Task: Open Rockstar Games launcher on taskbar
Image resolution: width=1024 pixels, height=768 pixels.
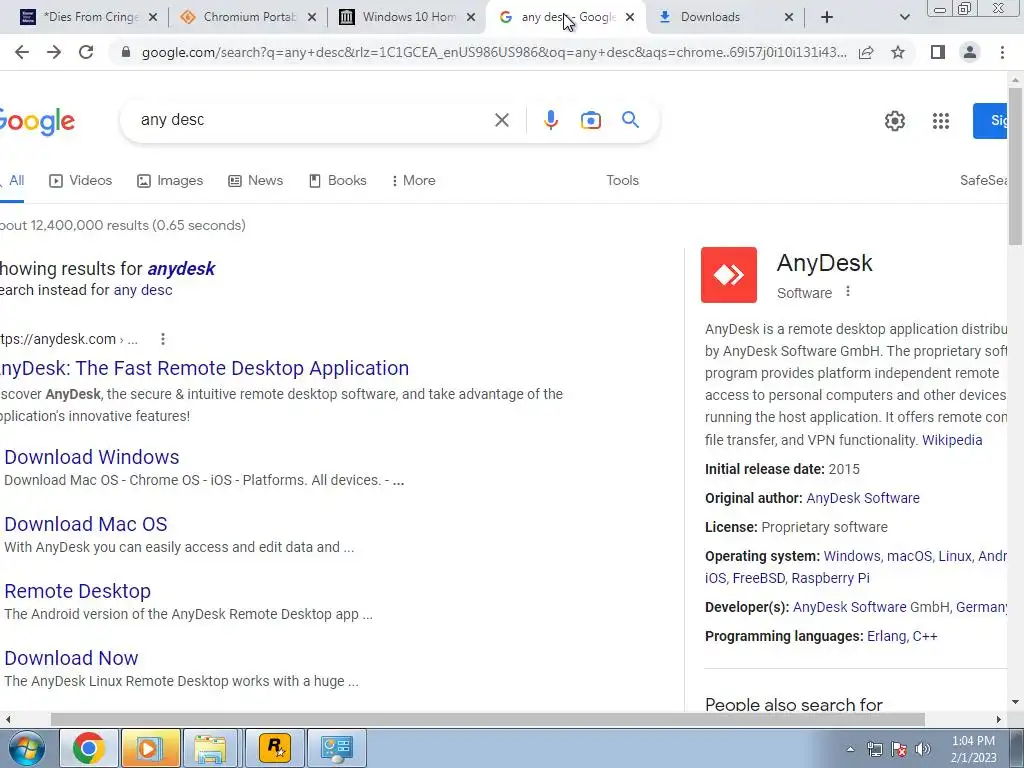Action: point(275,748)
